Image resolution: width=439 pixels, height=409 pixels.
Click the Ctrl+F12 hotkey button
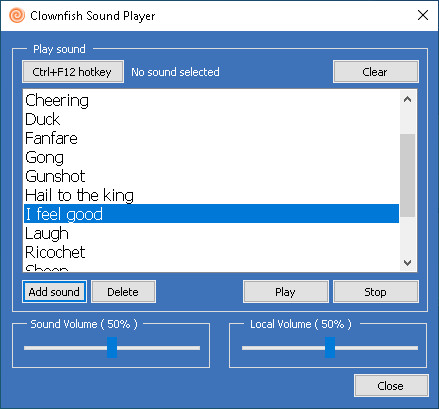(x=73, y=72)
